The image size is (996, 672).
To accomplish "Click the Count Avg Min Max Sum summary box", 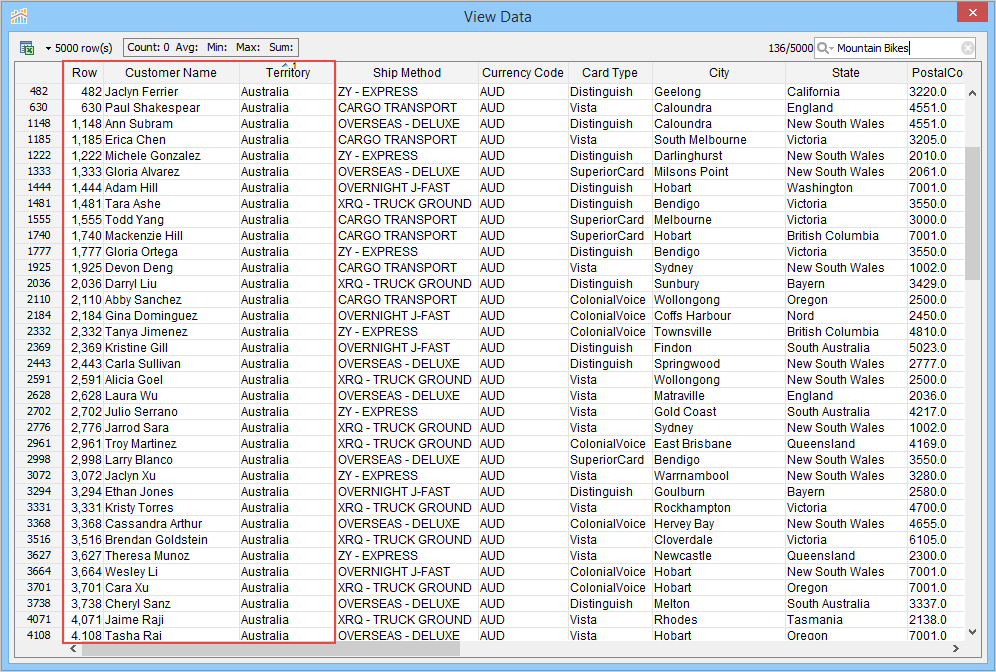I will (x=210, y=47).
